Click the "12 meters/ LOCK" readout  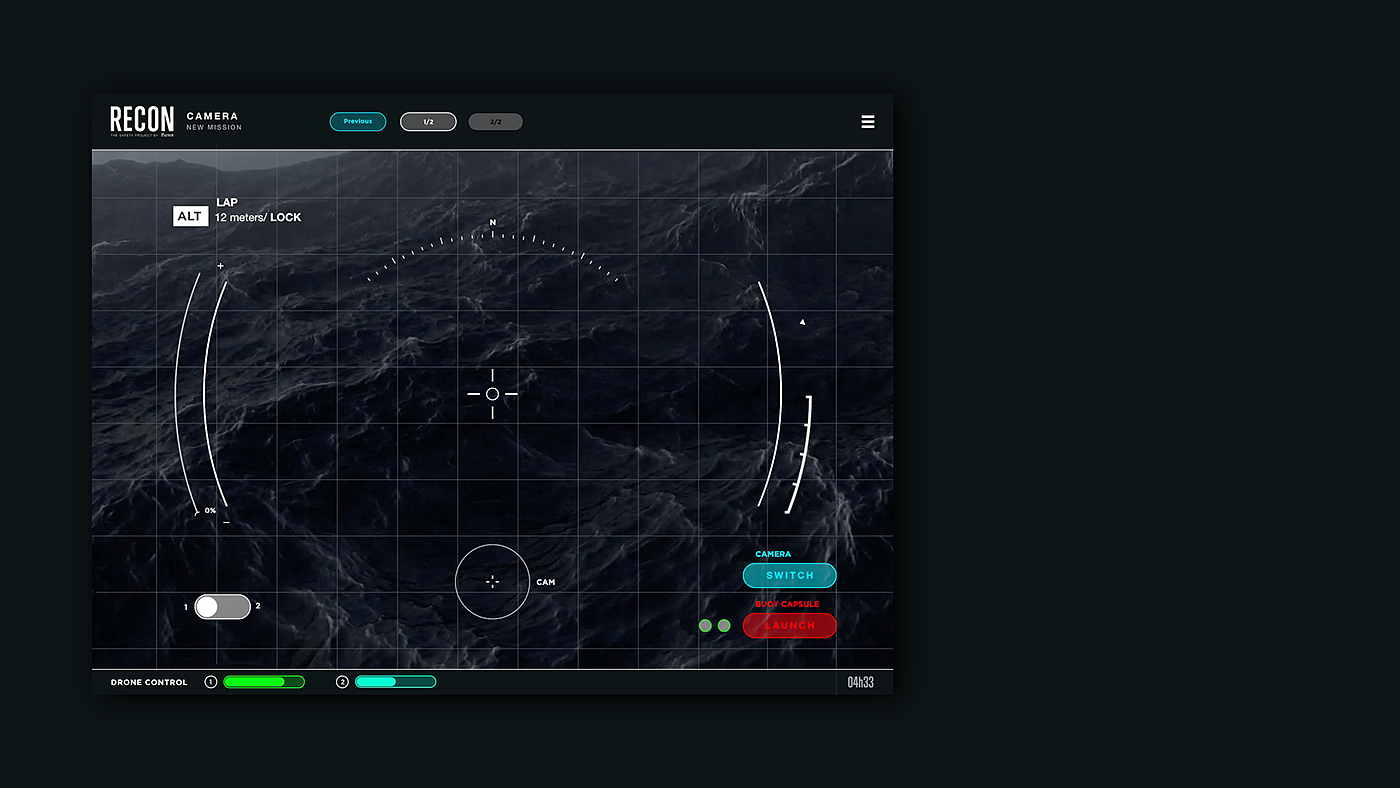click(258, 217)
